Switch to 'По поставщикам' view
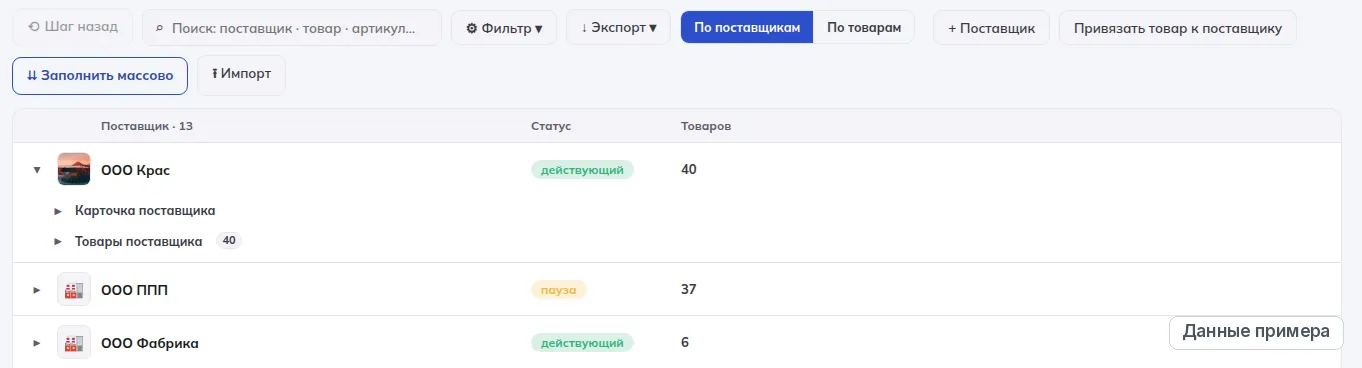 (747, 28)
